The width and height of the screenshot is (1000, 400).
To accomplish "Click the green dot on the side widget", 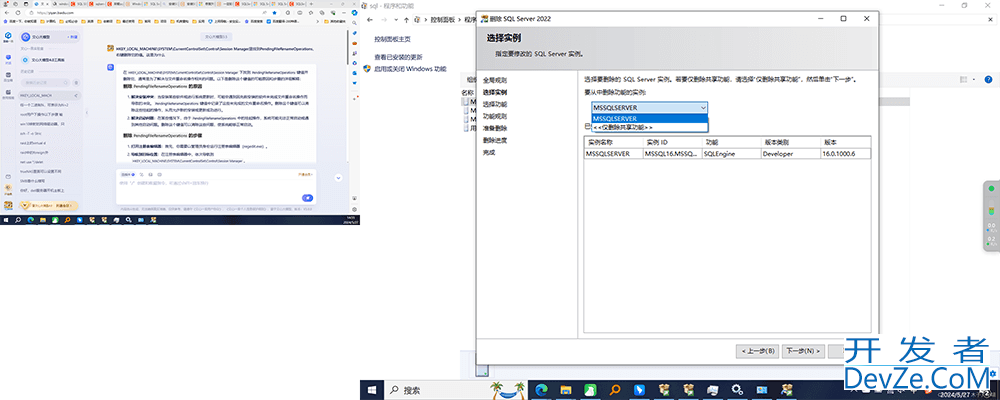I will click(x=992, y=188).
